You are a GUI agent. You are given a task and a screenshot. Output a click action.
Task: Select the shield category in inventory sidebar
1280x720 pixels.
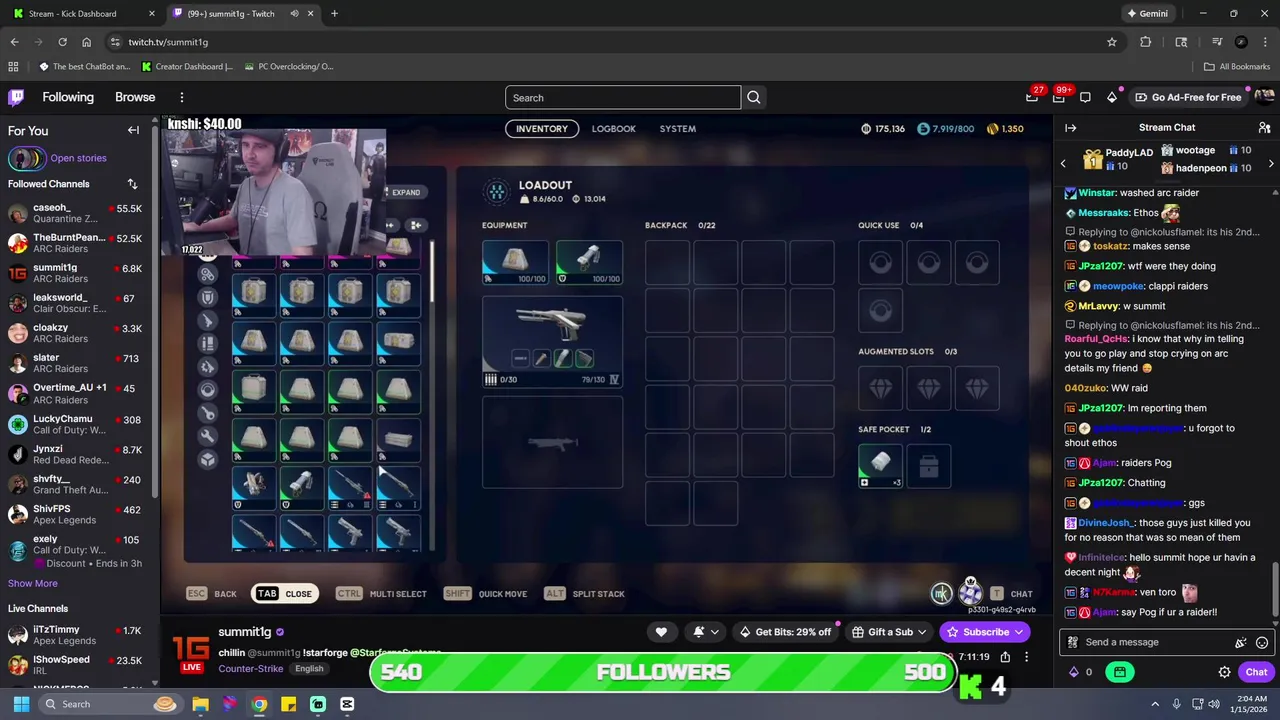(207, 297)
